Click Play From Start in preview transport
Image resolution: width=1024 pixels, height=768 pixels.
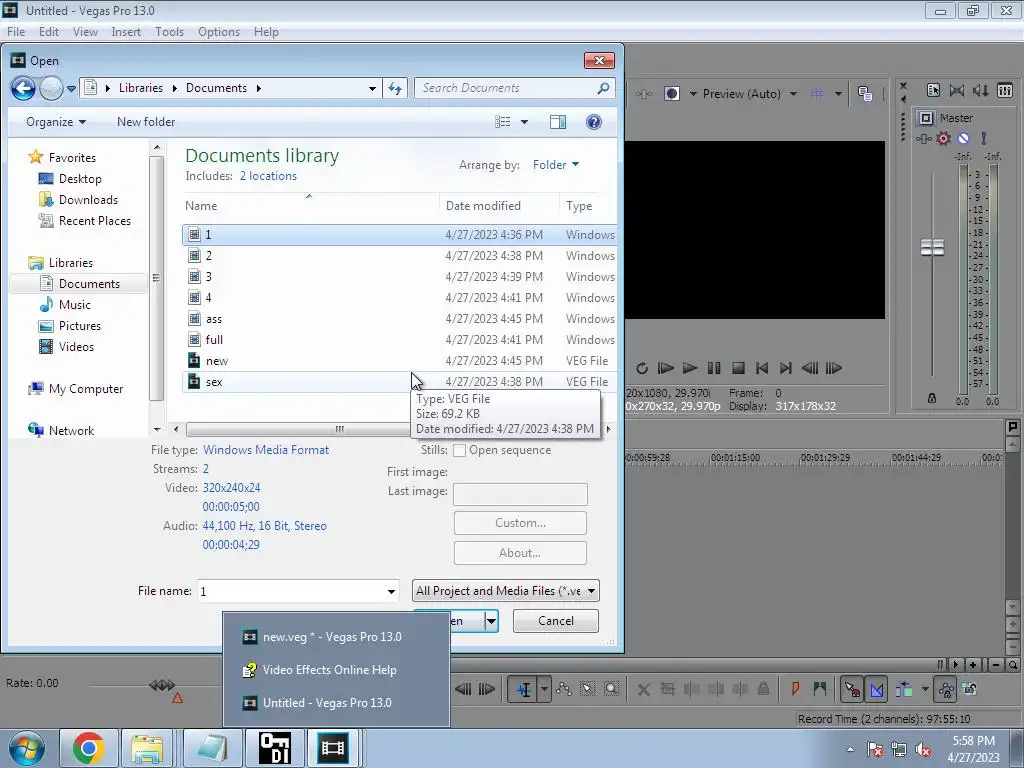[x=665, y=368]
